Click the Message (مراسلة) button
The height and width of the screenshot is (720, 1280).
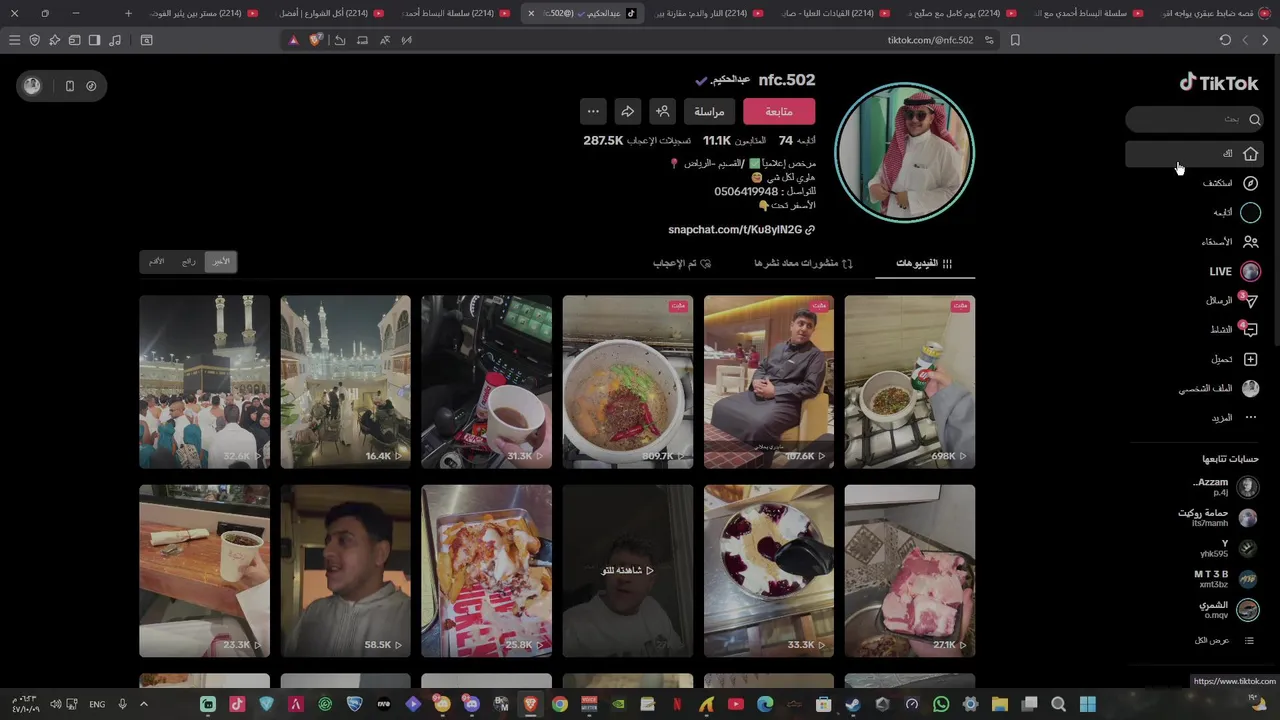point(710,111)
